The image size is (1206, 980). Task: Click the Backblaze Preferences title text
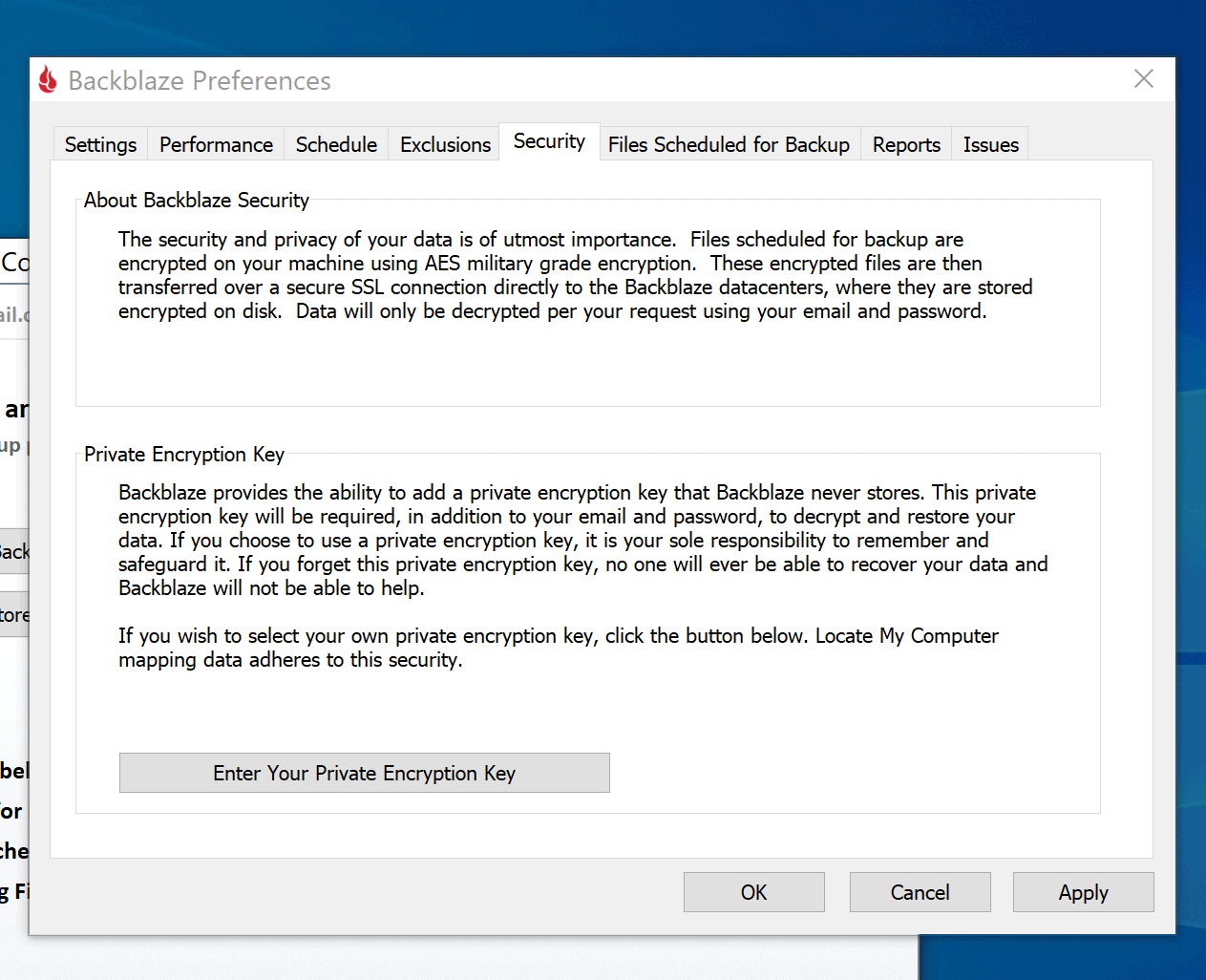tap(200, 81)
